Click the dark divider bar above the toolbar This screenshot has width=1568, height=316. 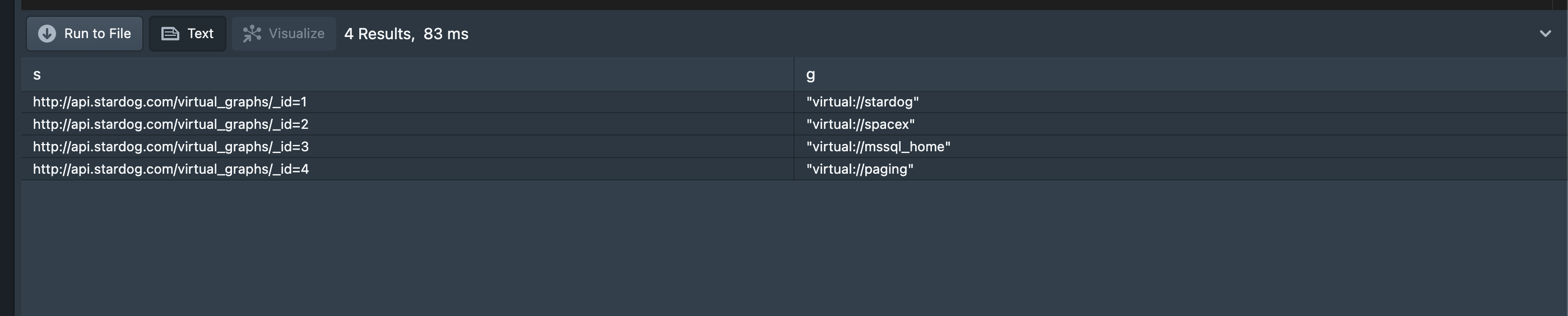point(791,4)
